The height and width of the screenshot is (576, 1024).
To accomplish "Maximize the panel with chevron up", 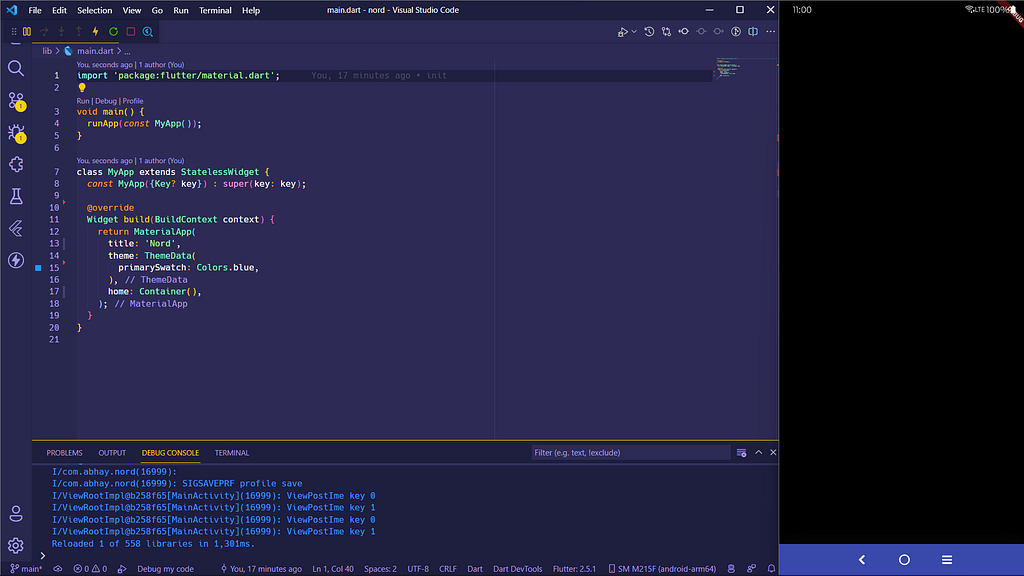I will [758, 453].
